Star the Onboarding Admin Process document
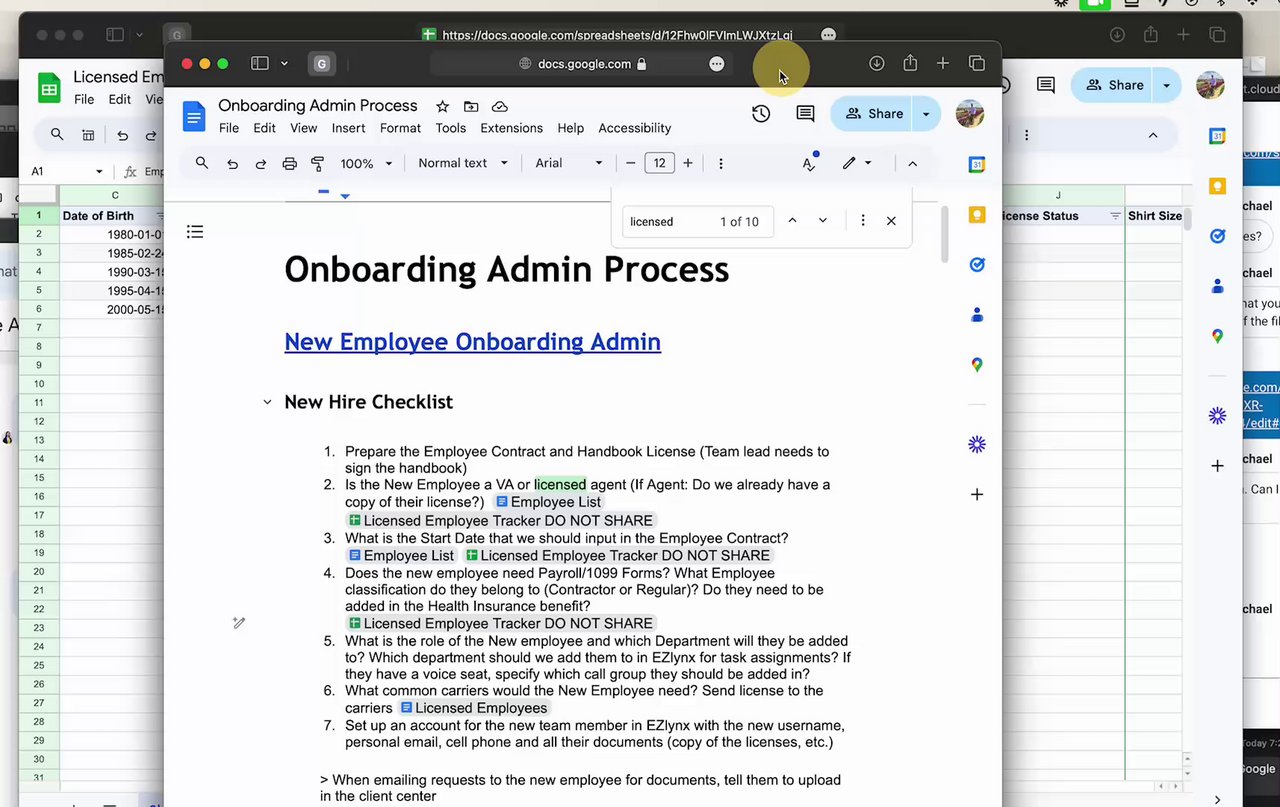This screenshot has width=1280, height=807. (x=442, y=106)
